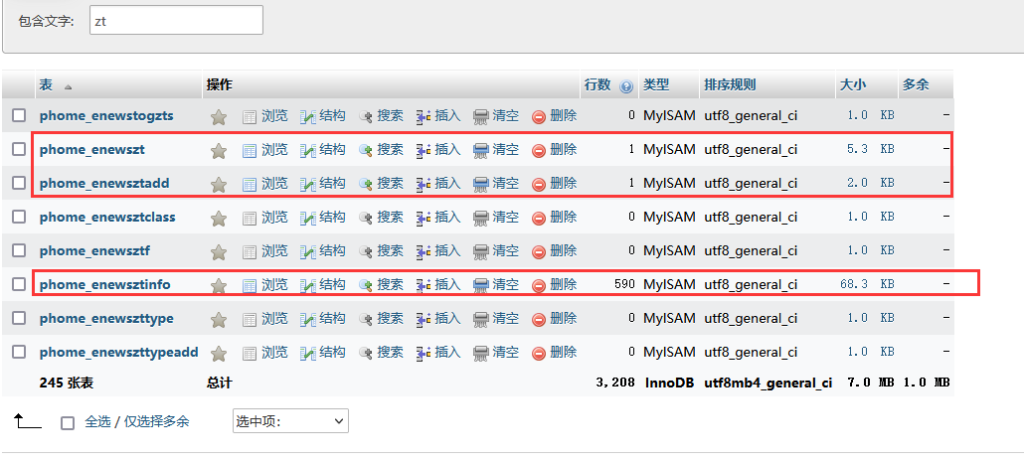Viewport: 1024px width, 461px height.
Task: Click 浏览 for phome_enewsztadd
Action: tap(274, 183)
